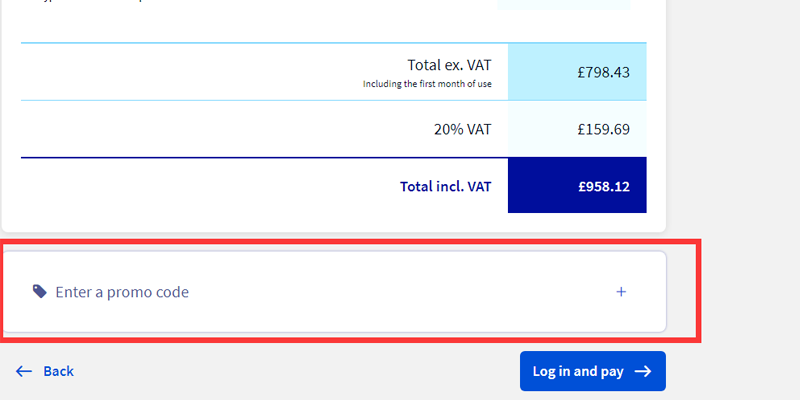Screen dimensions: 800x400
Task: Click "Including the first month of use" note
Action: (427, 84)
